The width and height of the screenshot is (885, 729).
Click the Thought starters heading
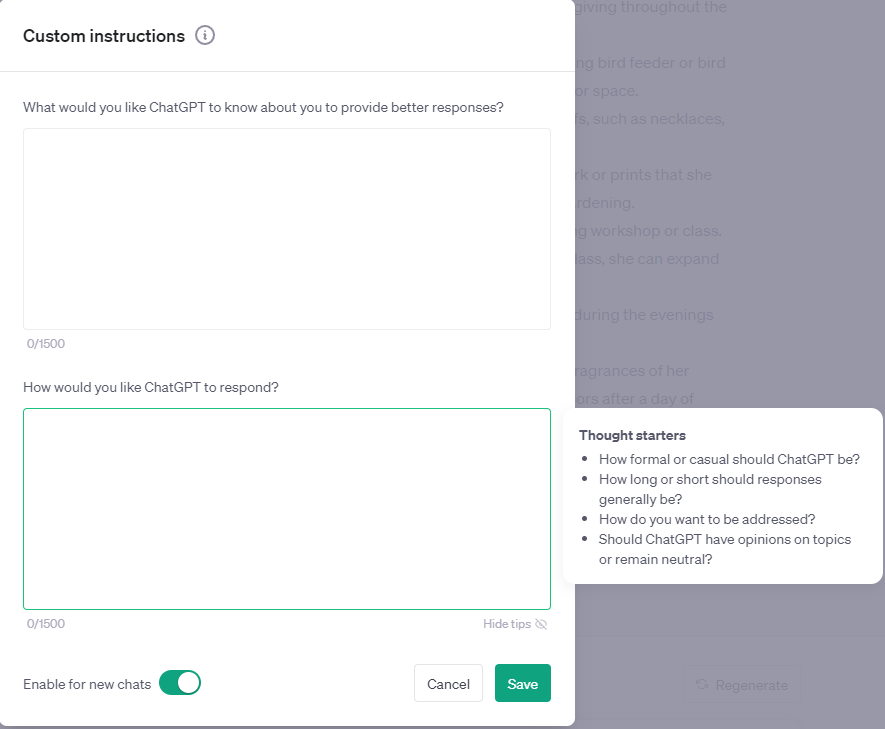(632, 435)
